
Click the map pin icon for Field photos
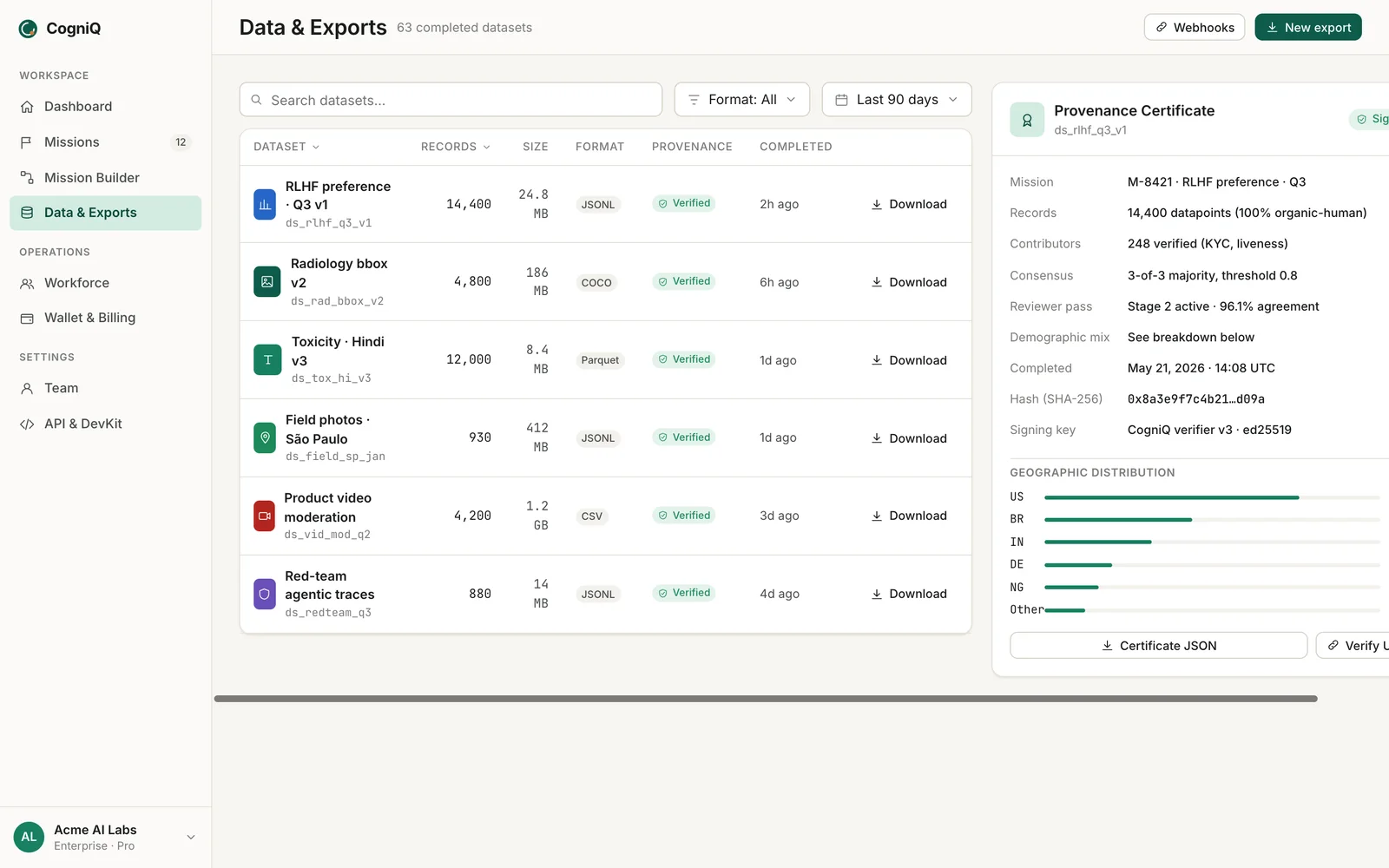[x=265, y=437]
